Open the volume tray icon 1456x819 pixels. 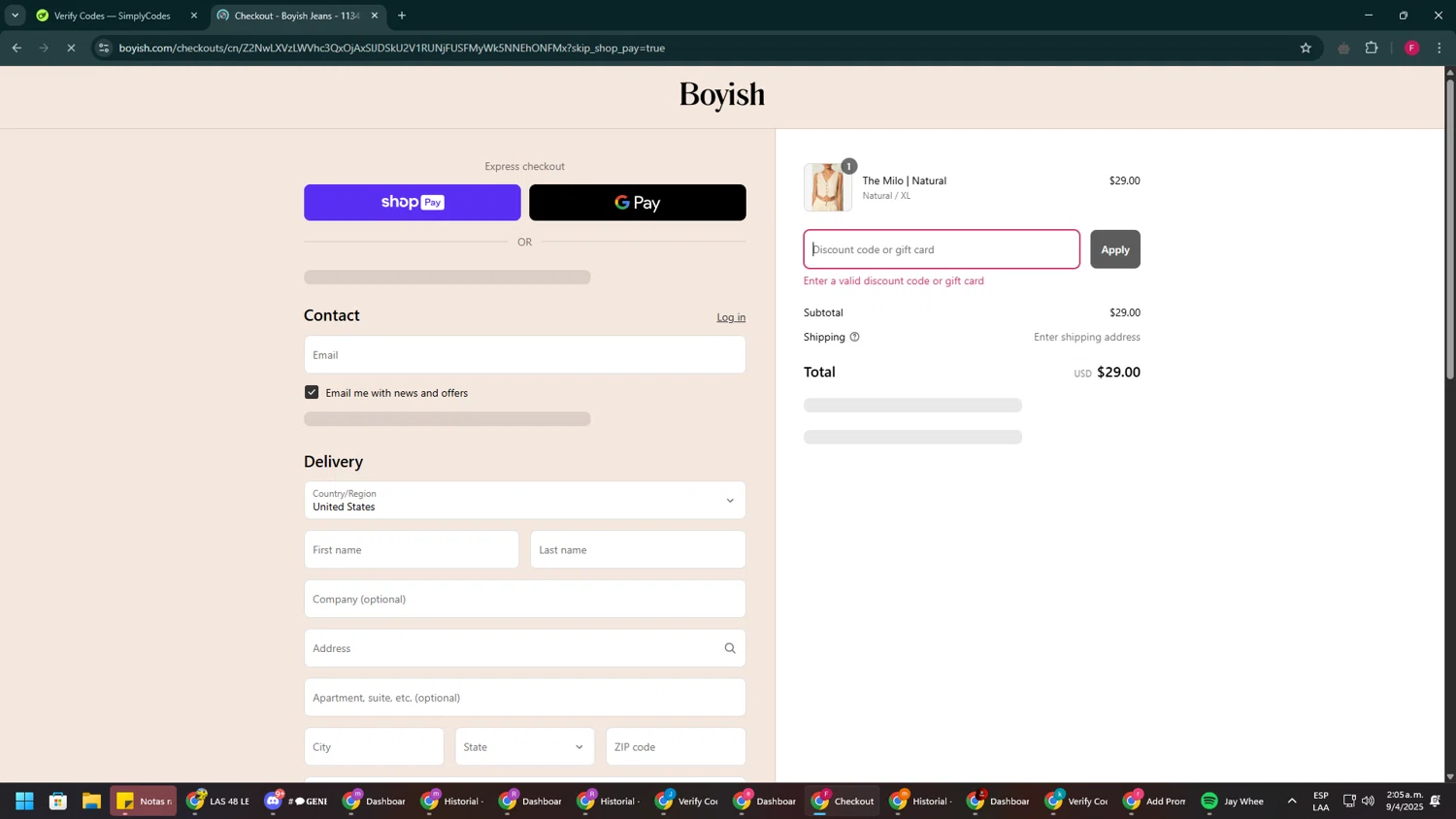1368,802
